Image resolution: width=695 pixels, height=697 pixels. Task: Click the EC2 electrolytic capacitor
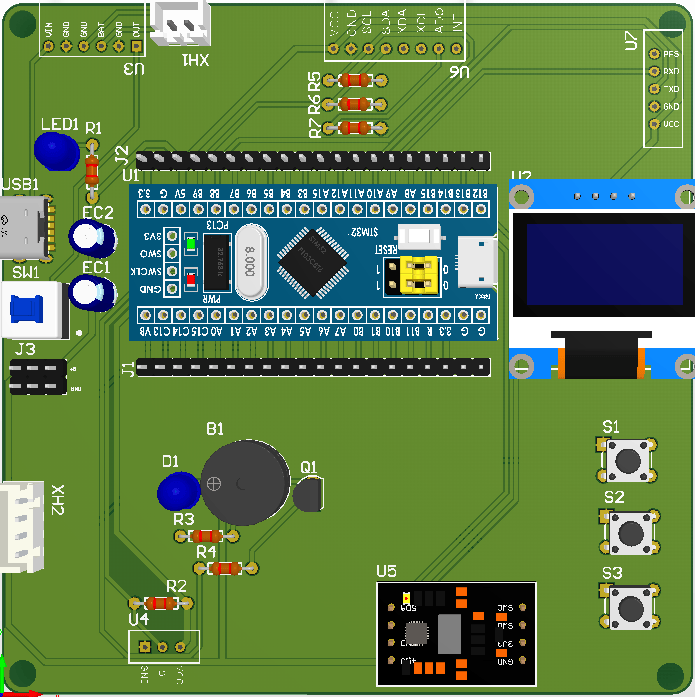point(92,239)
